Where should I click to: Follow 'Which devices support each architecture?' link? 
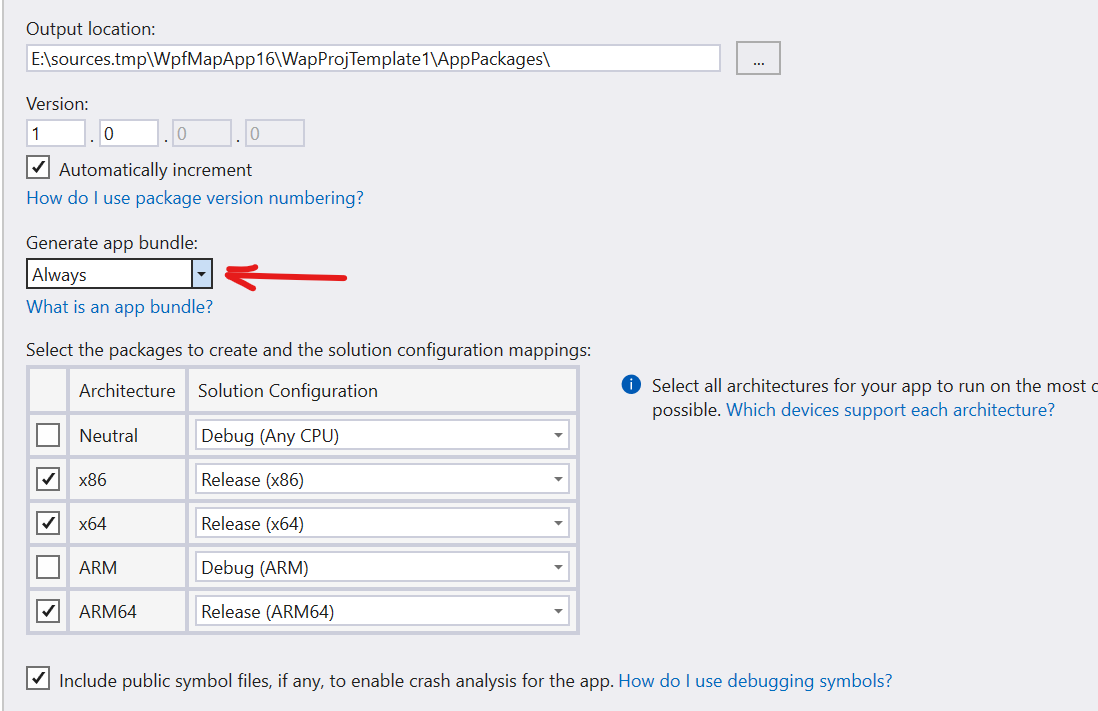coord(890,410)
